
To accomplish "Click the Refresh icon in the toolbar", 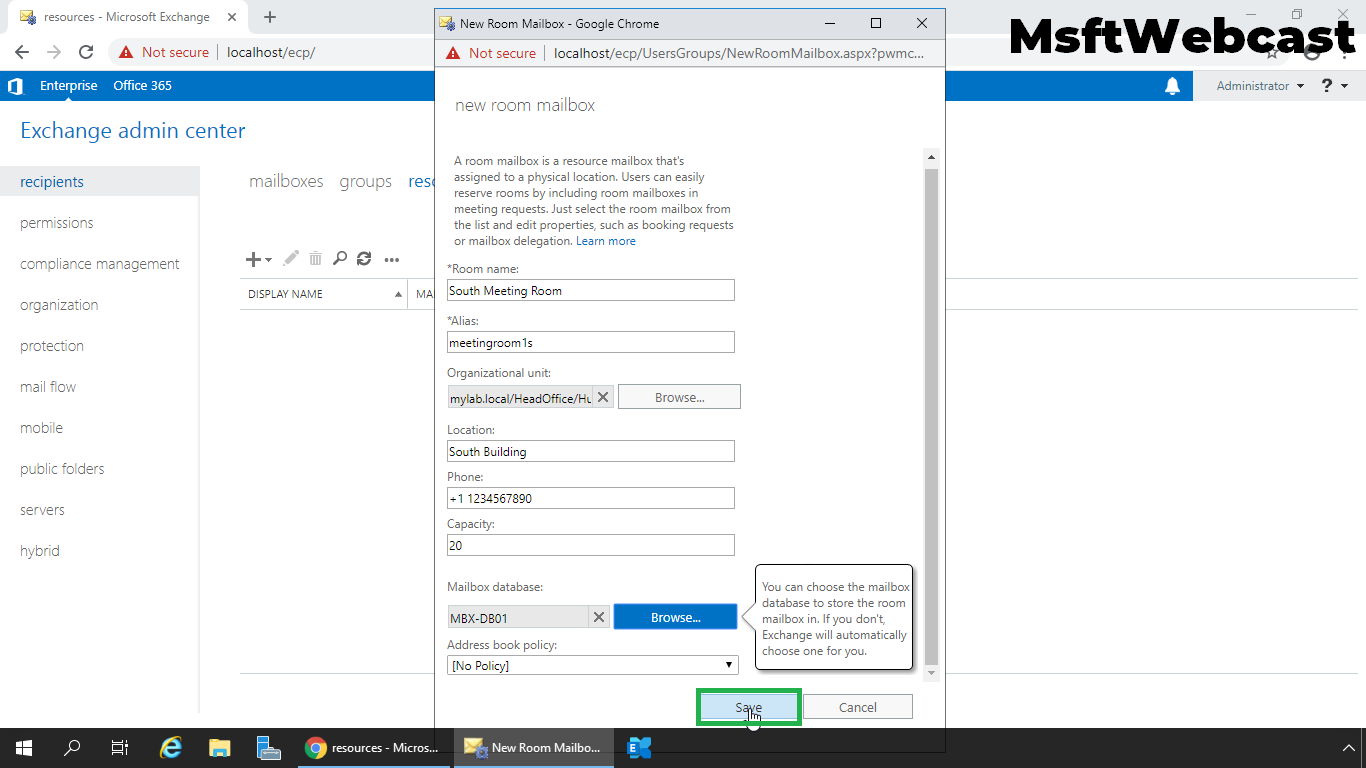I will click(365, 259).
